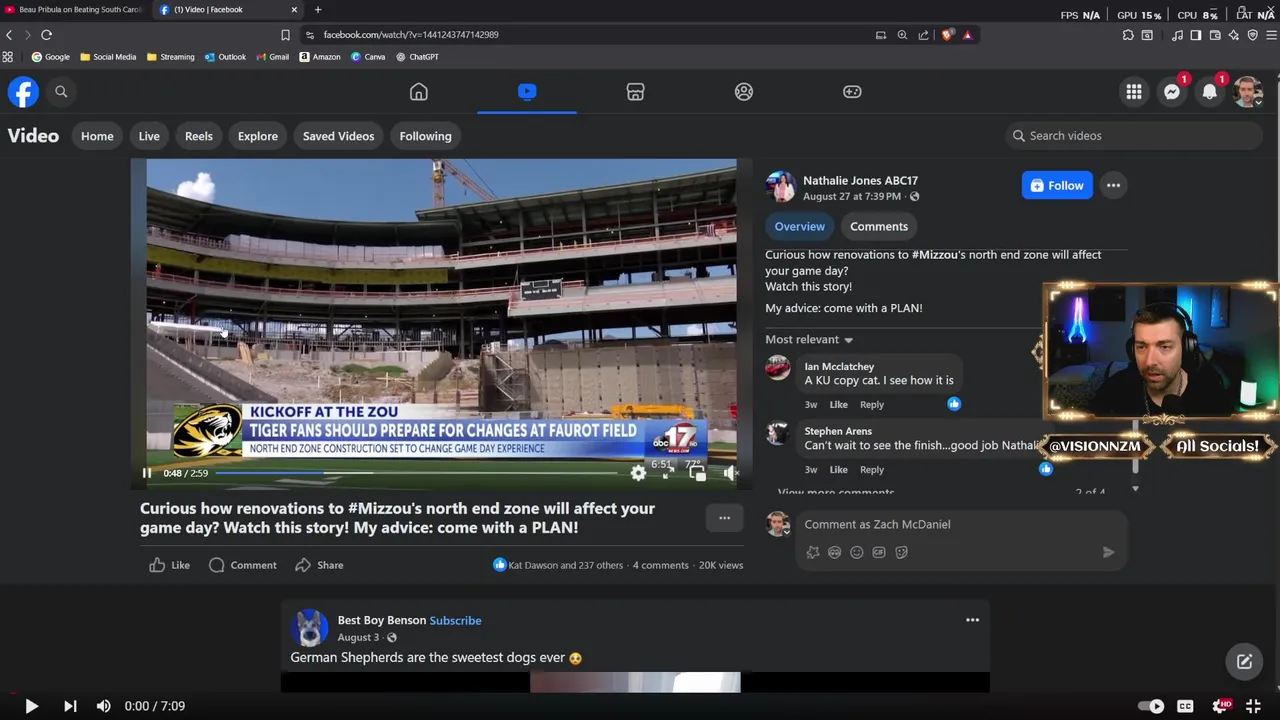Image resolution: width=1280 pixels, height=720 pixels.
Task: Switch to the Overview tab
Action: click(x=800, y=226)
